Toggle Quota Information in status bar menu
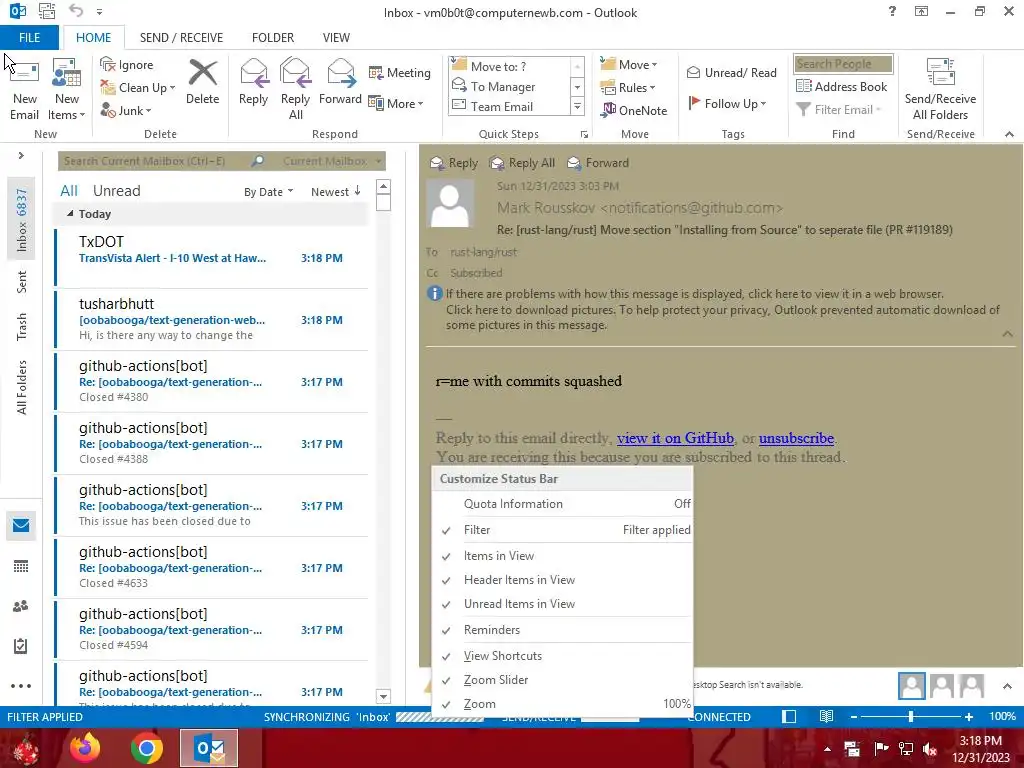1024x768 pixels. 562,504
